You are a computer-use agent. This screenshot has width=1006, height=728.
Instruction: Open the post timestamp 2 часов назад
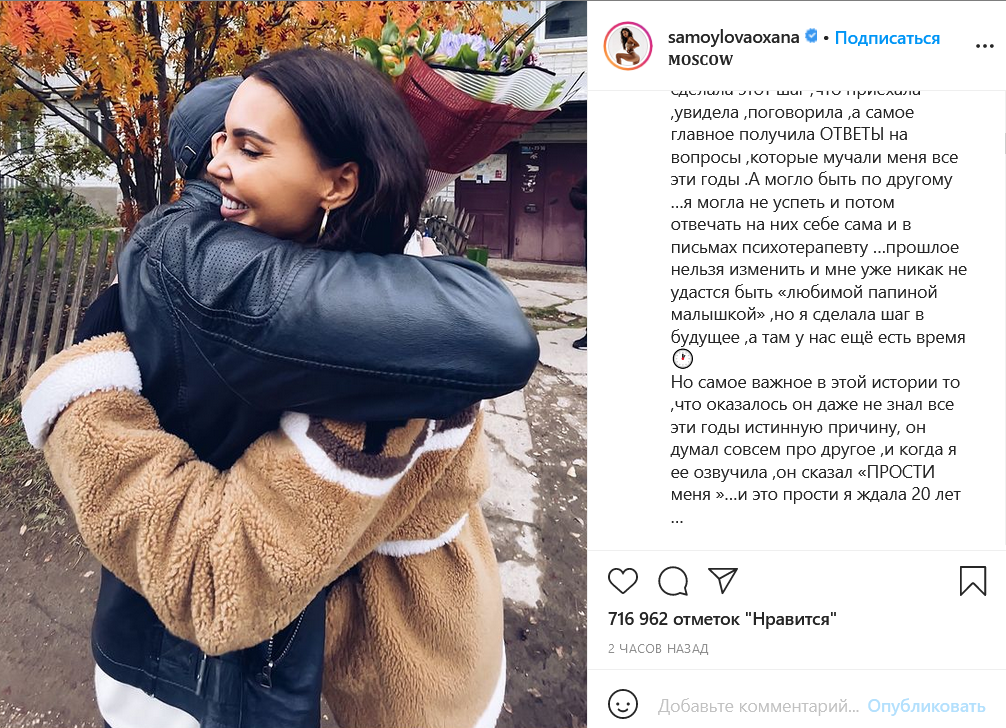658,648
